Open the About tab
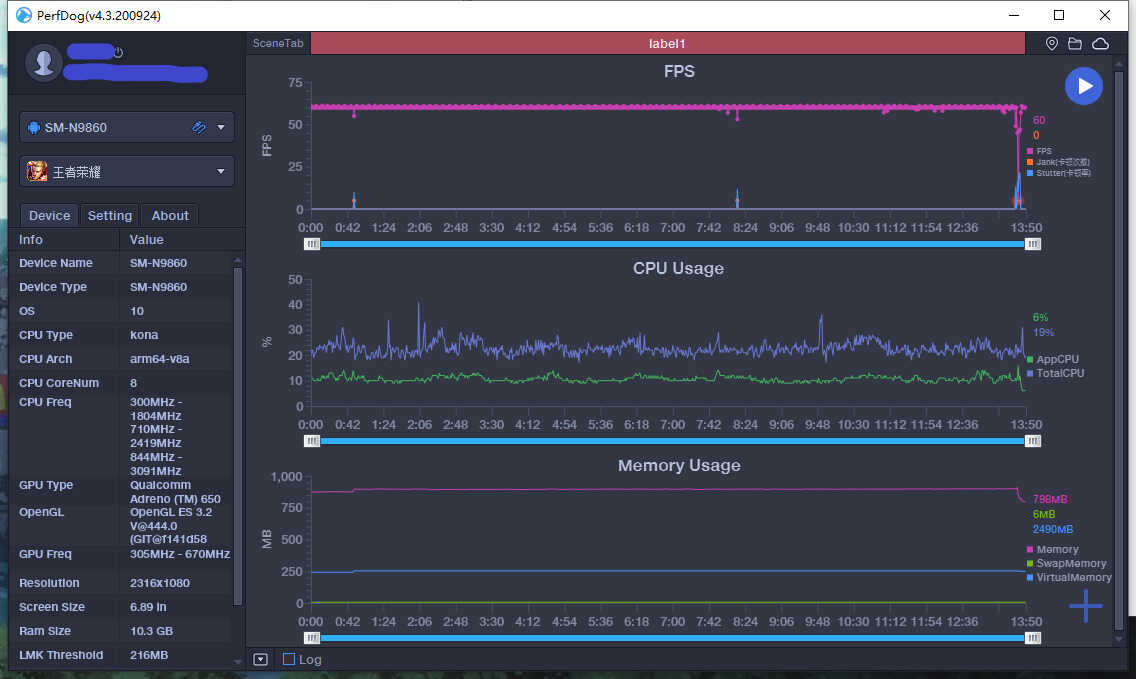Viewport: 1136px width, 679px height. tap(169, 215)
